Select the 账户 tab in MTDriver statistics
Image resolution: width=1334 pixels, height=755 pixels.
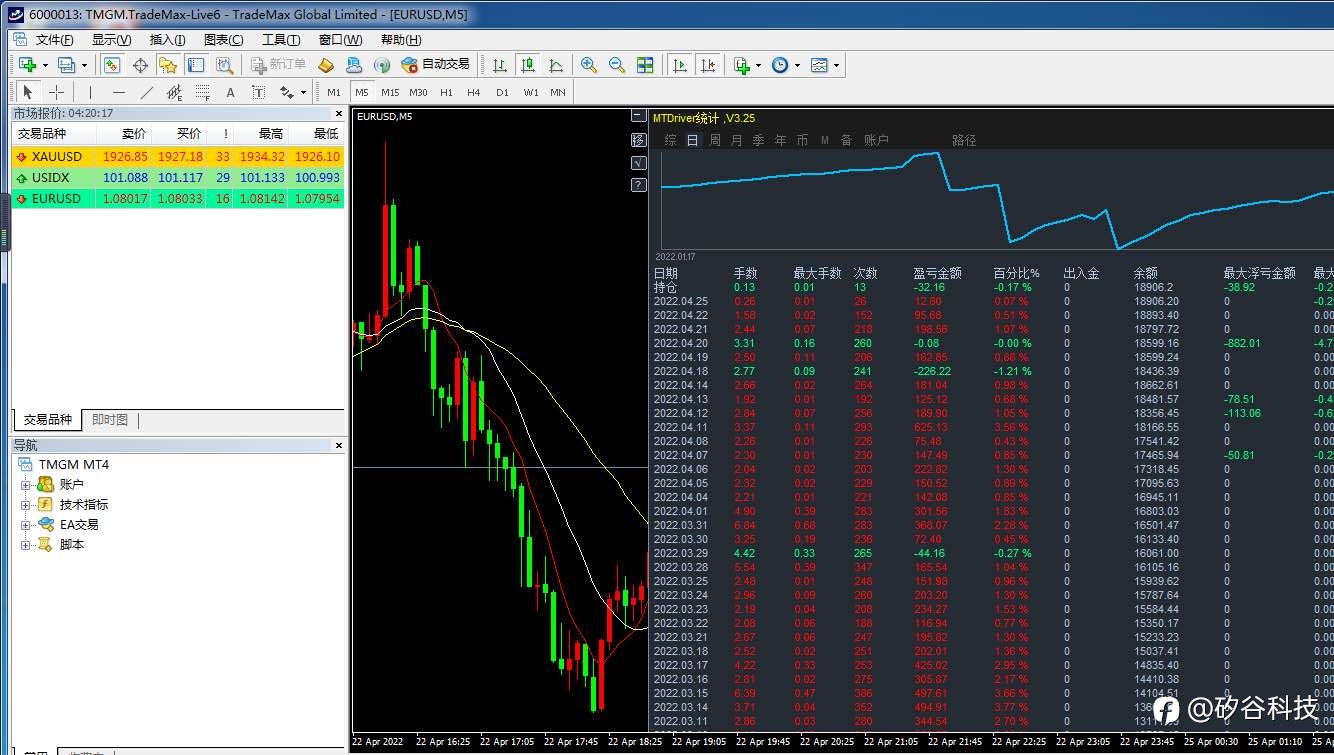click(877, 141)
